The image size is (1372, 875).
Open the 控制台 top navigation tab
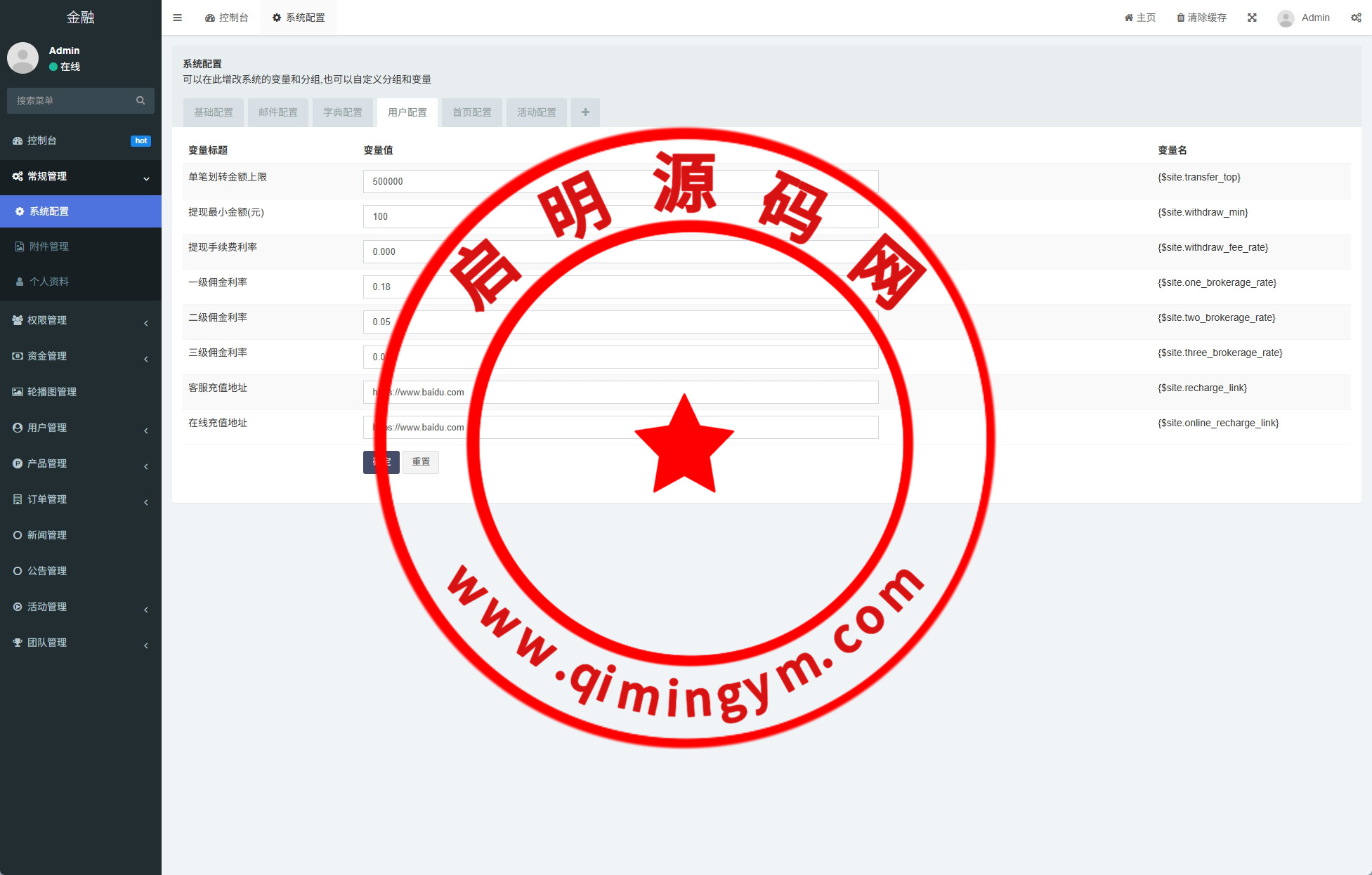pyautogui.click(x=227, y=18)
